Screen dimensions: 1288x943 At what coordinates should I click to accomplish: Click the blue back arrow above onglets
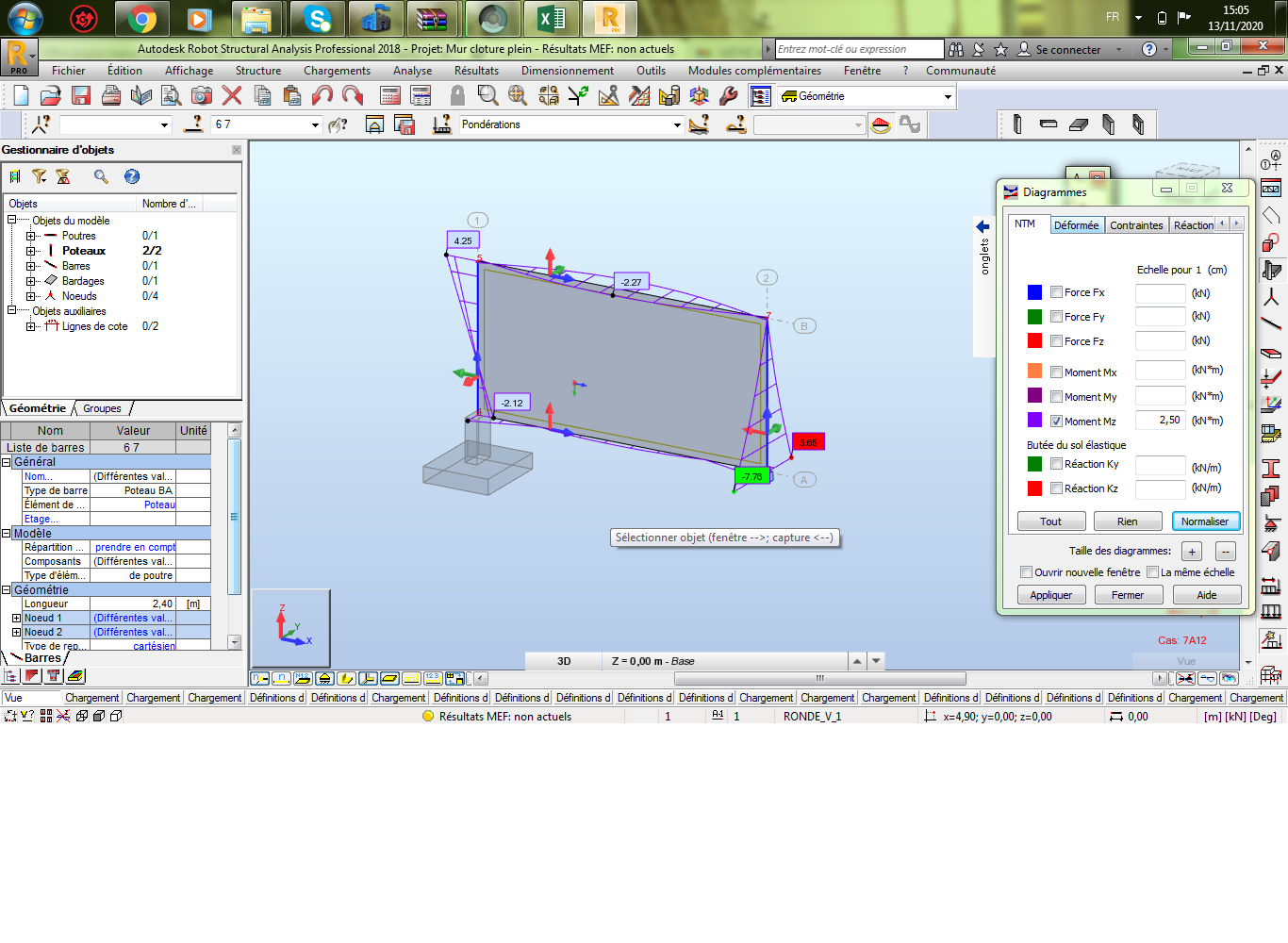[x=983, y=226]
